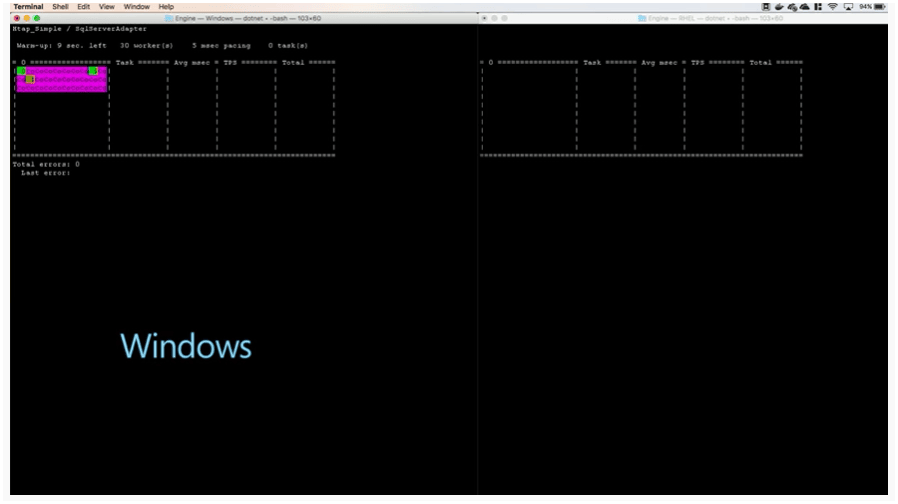Click the Htap_Simple / SqlServerAdapter line
Screen dimensions: 898x504
click(x=80, y=29)
